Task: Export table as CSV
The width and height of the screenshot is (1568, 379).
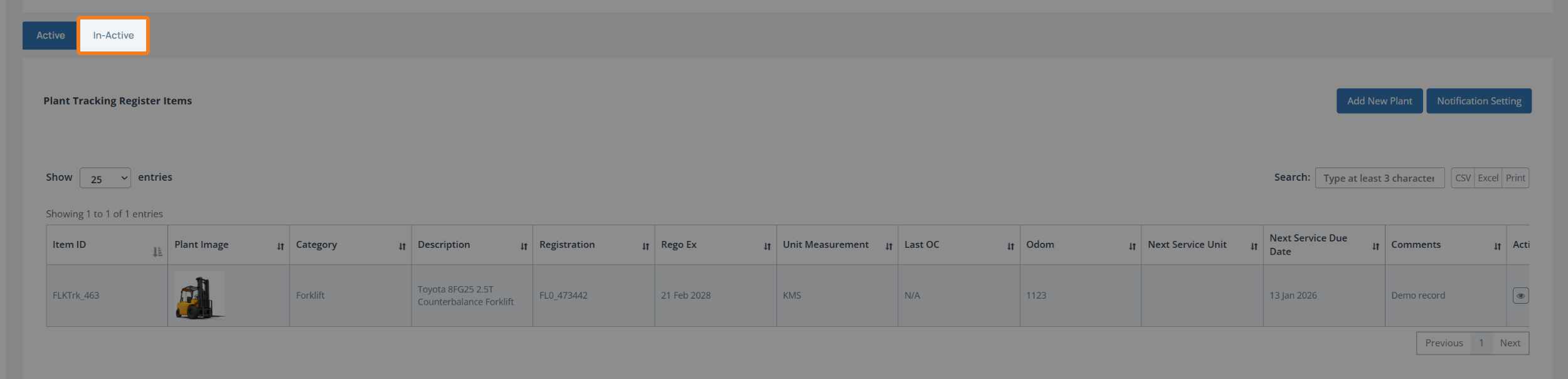Action: pyautogui.click(x=1463, y=178)
